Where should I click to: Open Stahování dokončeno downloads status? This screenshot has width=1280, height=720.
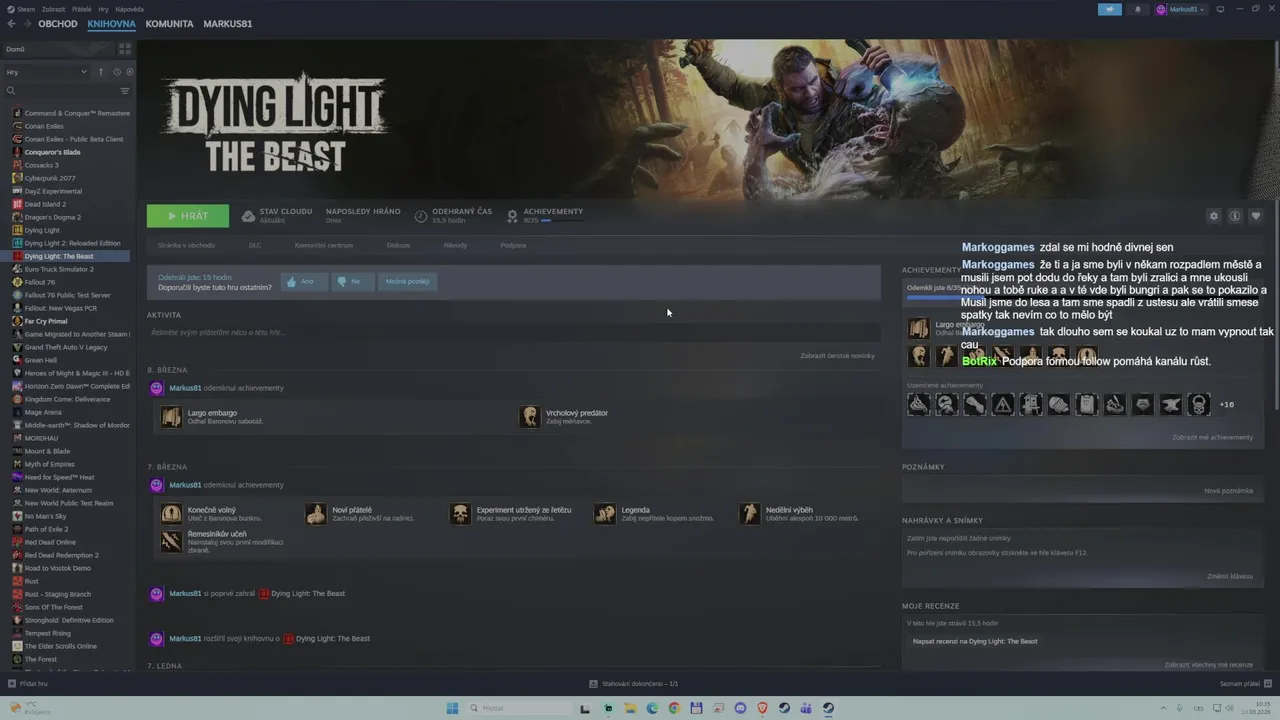tap(634, 684)
